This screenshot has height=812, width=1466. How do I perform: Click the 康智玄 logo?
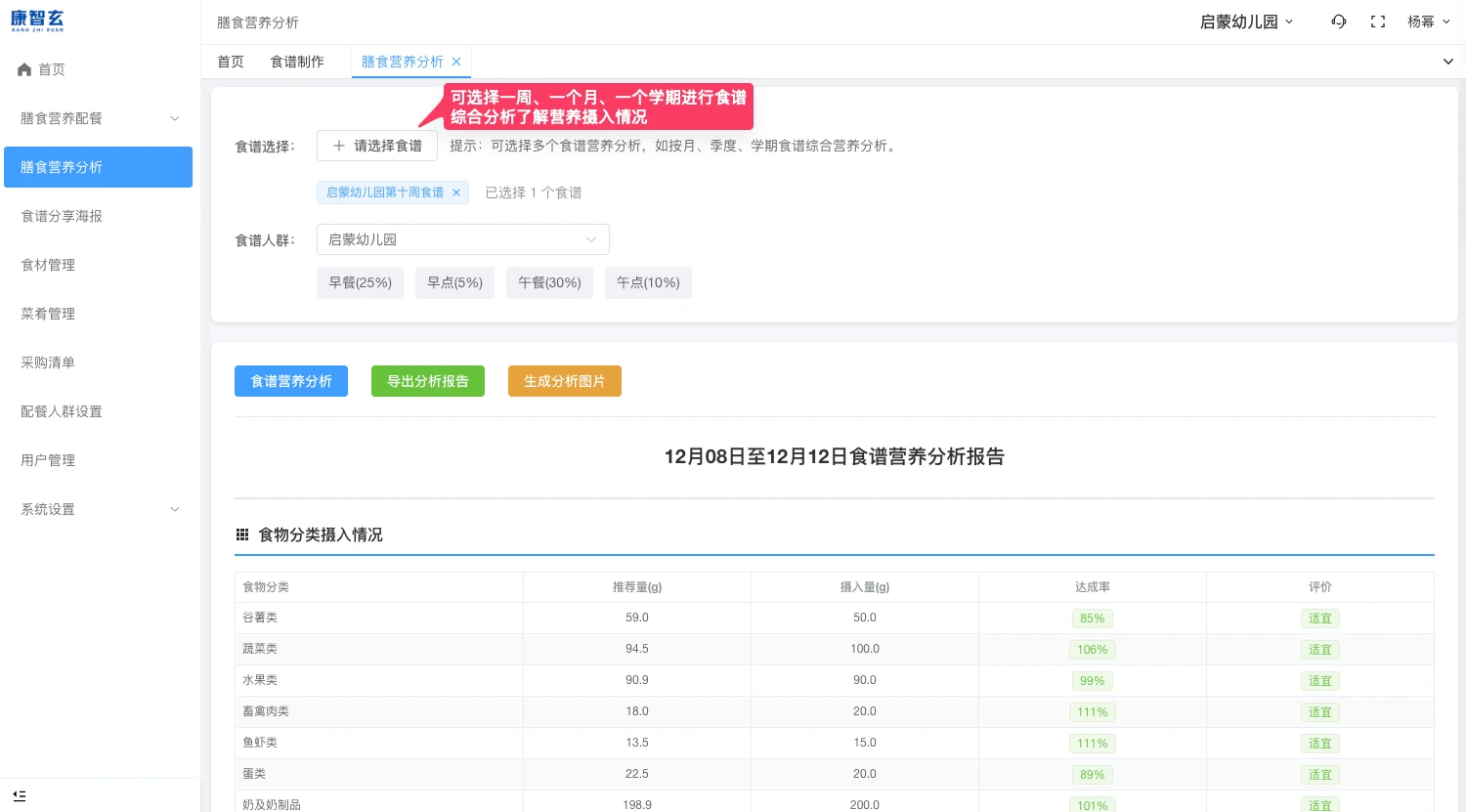click(x=37, y=21)
